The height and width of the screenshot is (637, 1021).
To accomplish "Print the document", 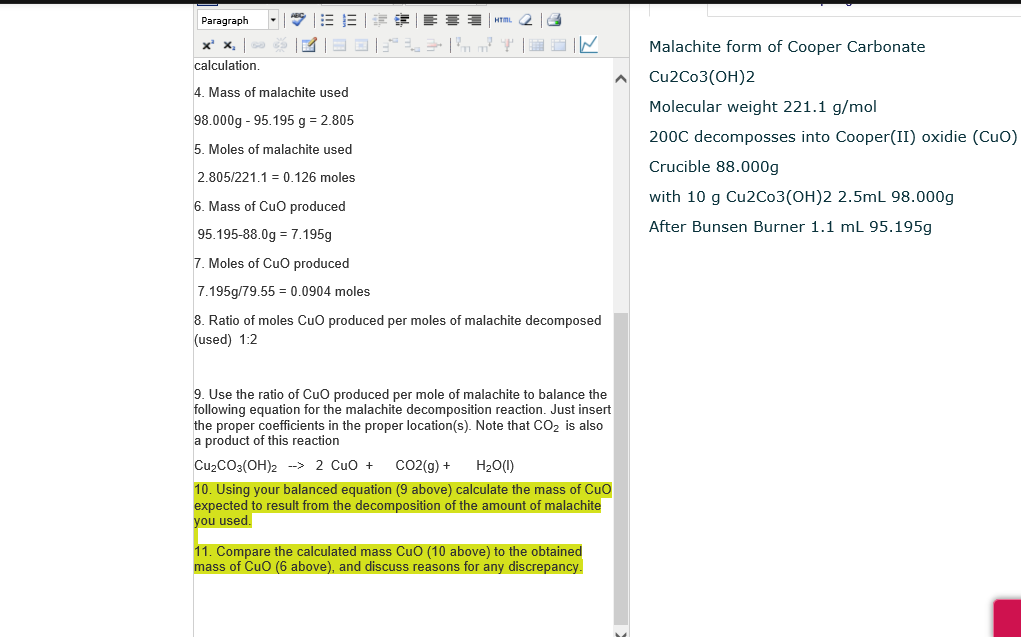I will [x=553, y=19].
